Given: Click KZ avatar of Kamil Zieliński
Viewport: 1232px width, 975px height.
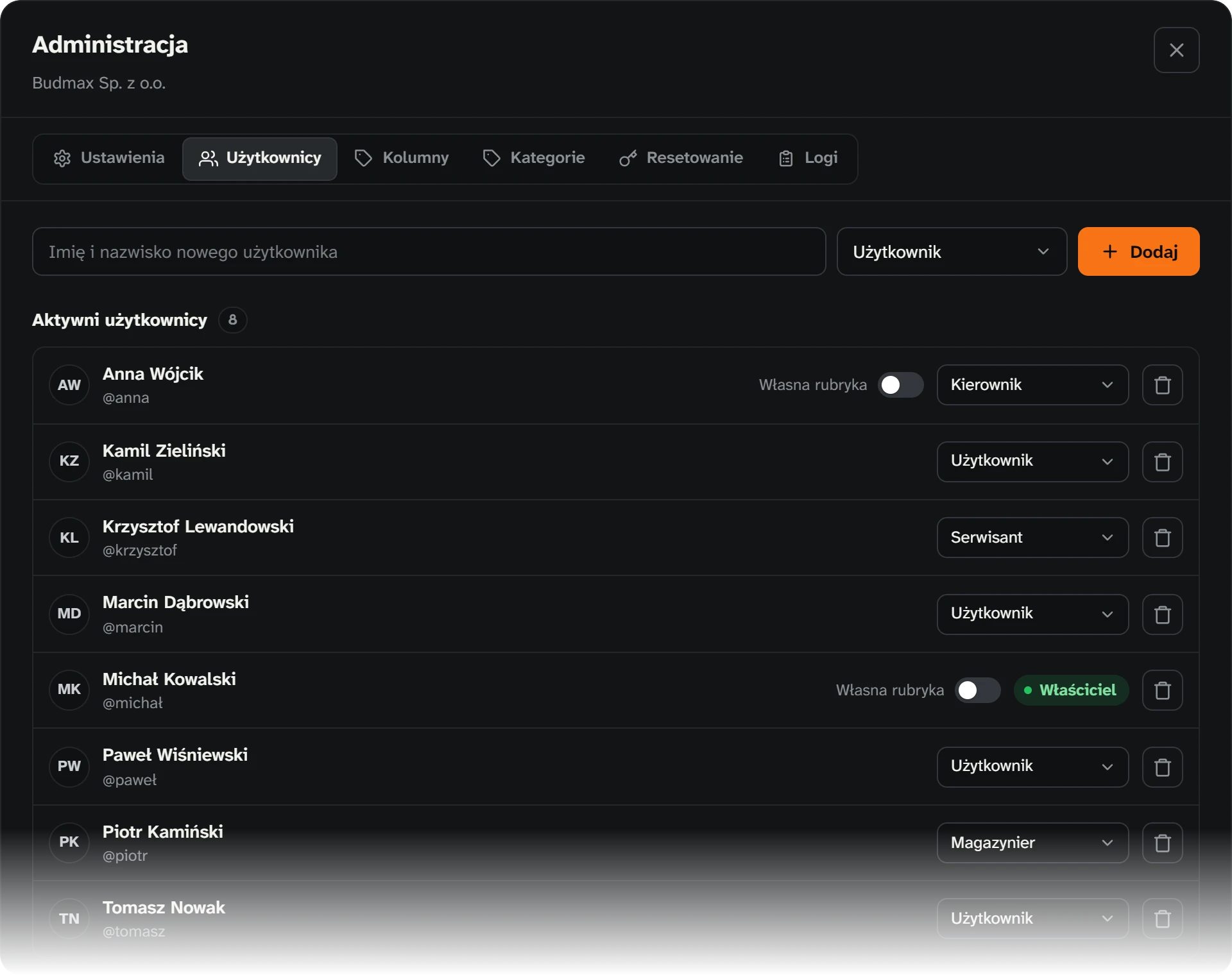Looking at the screenshot, I should (x=69, y=461).
